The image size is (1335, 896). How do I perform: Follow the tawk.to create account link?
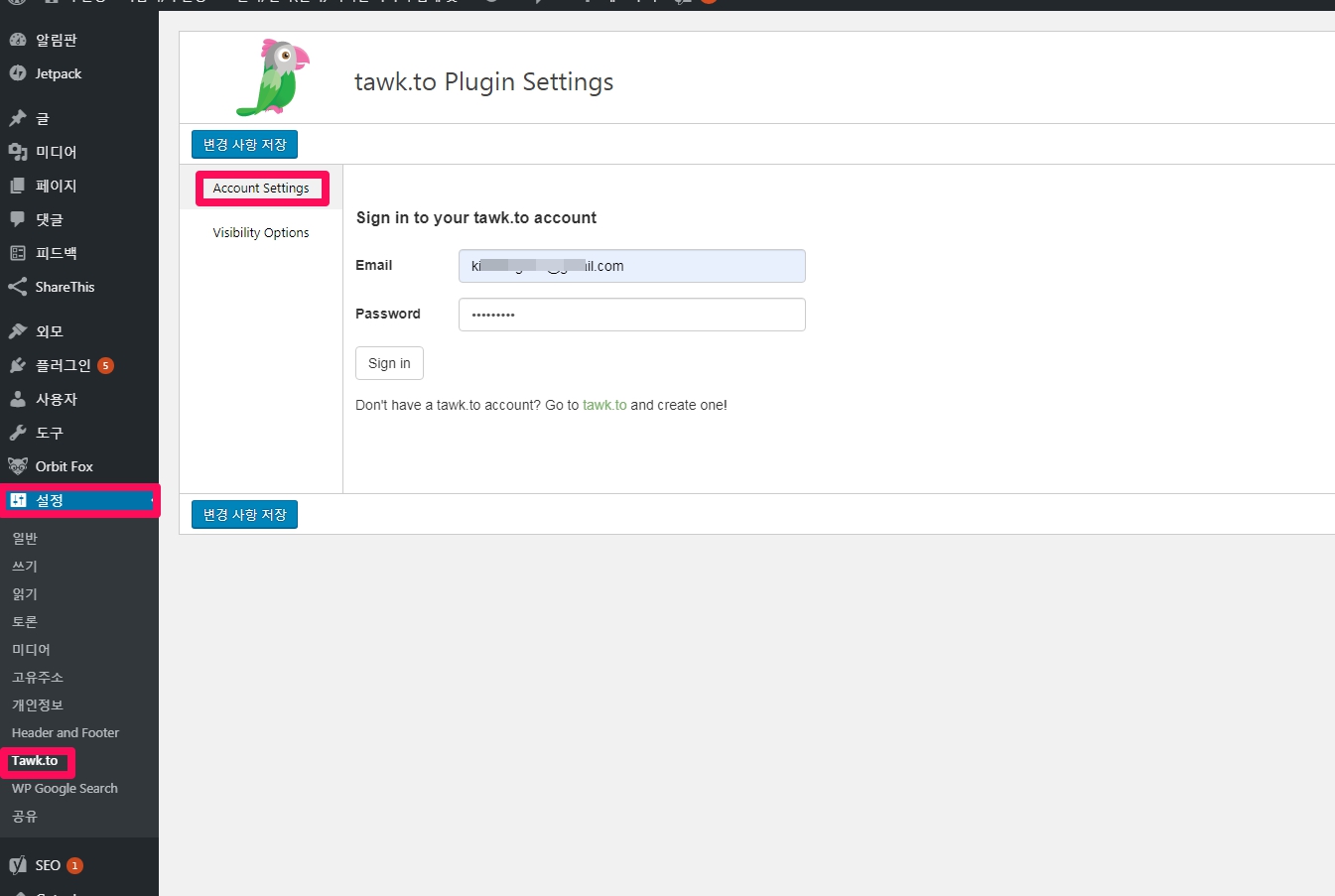pos(604,405)
